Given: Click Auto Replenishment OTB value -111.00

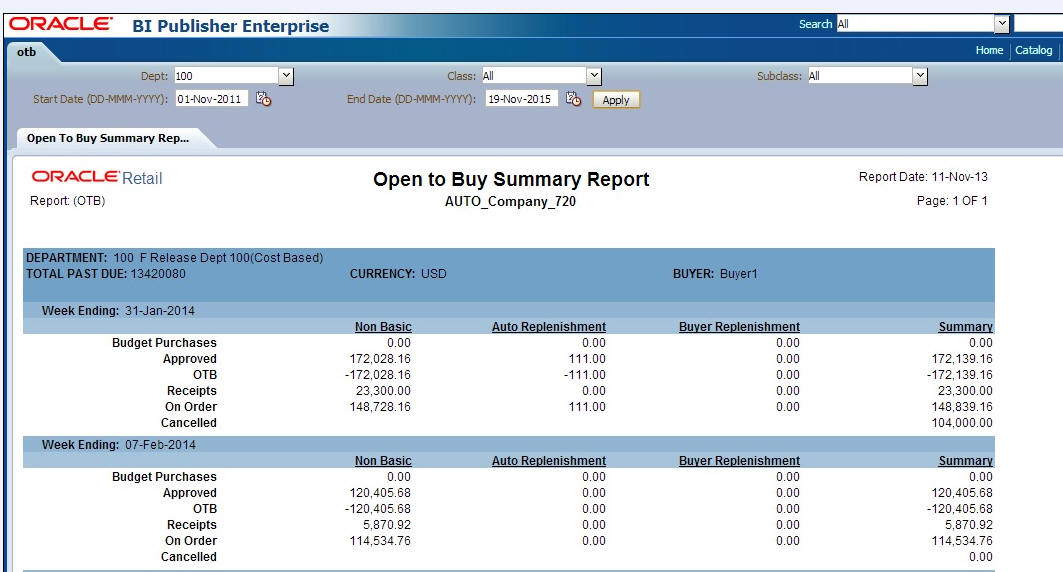Looking at the screenshot, I should (x=585, y=375).
